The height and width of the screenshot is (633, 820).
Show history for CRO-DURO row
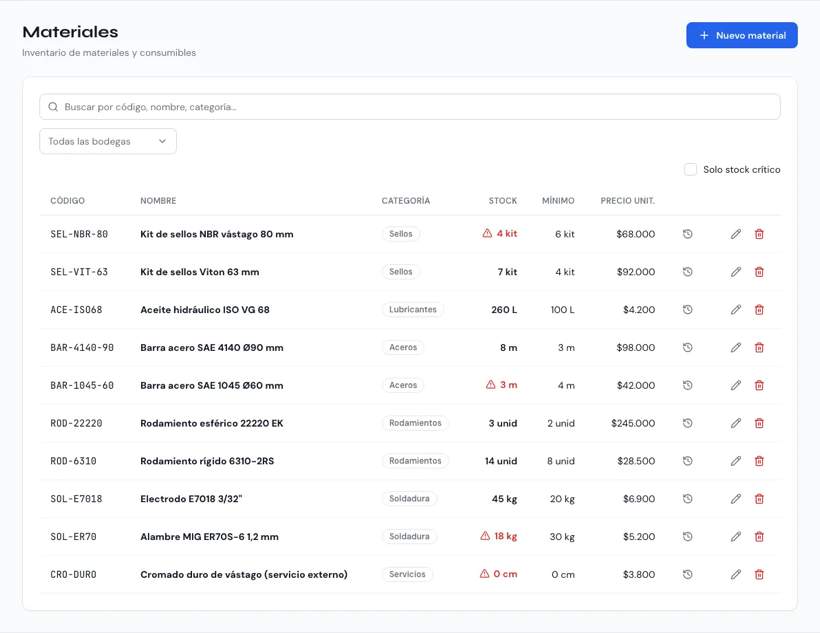tap(688, 574)
